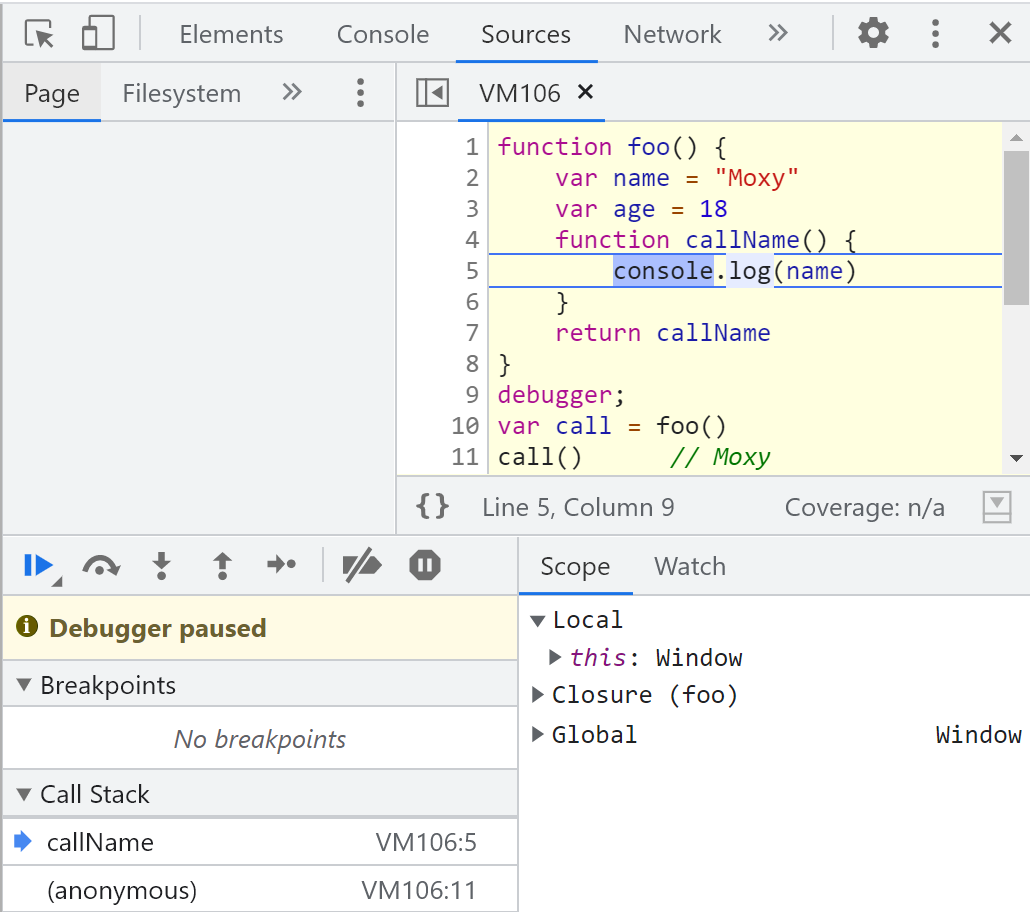Image resolution: width=1030 pixels, height=912 pixels.
Task: Expand the Global scope entry
Action: coord(538,735)
